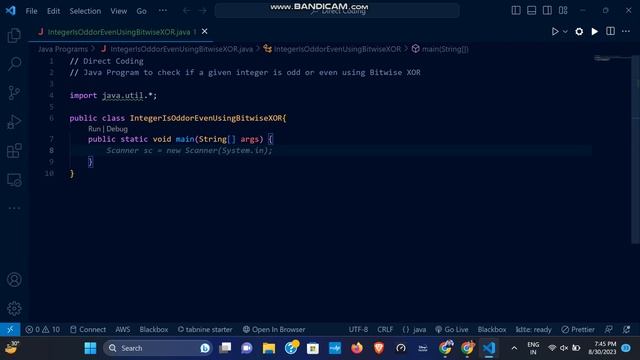Run the Java file with outlined play button
Viewport: 640px width, 360px height.
point(555,31)
